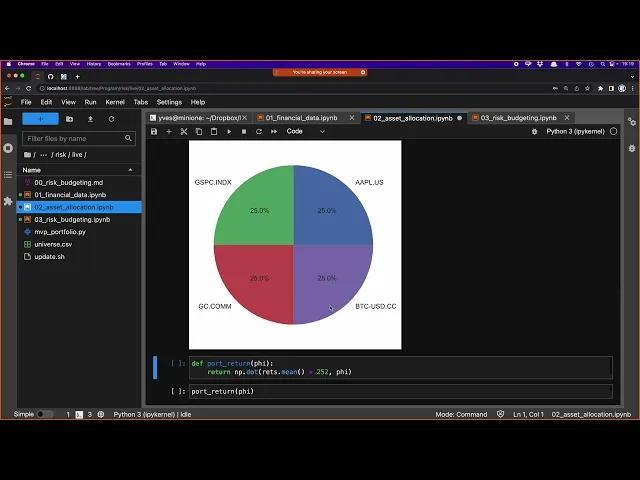The width and height of the screenshot is (640, 480).
Task: Open the extension manager puzzle icon
Action: [8, 201]
